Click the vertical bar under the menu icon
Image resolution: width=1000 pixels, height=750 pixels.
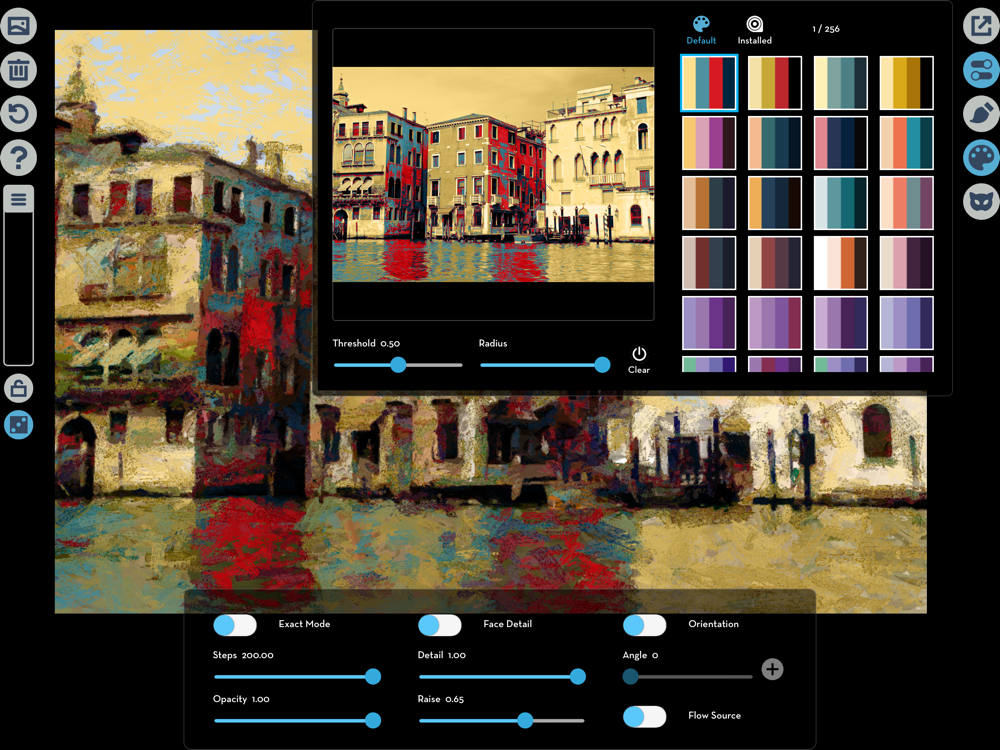click(18, 290)
